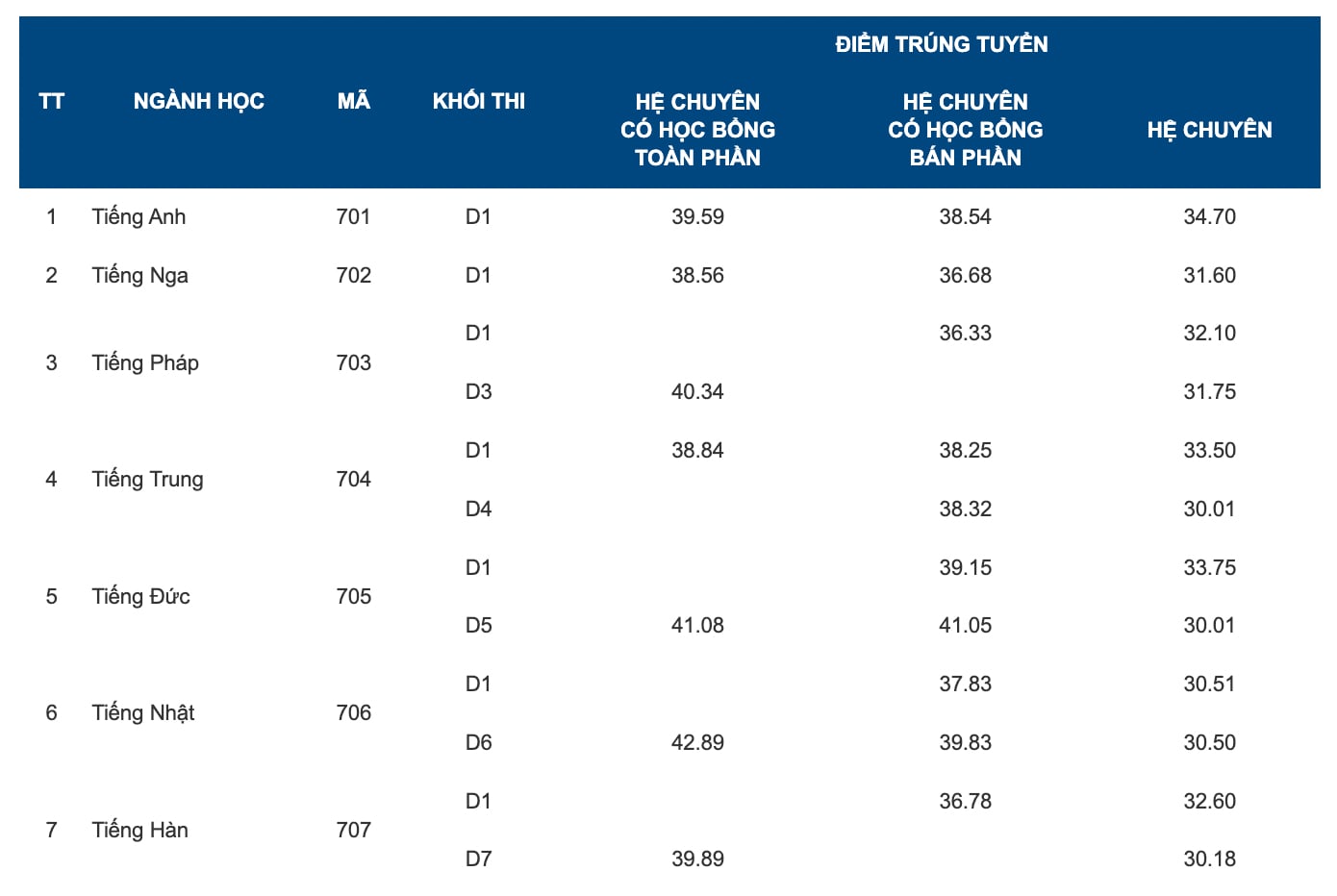Select the Tiếng Anh row name
The height and width of the screenshot is (896, 1337).
pos(139,217)
